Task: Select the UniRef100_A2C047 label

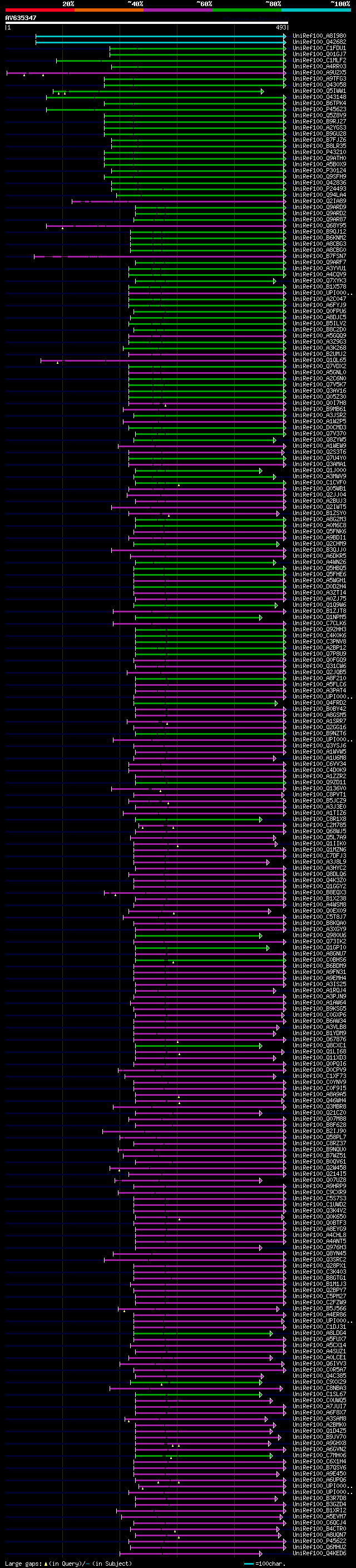Action: pyautogui.click(x=319, y=299)
